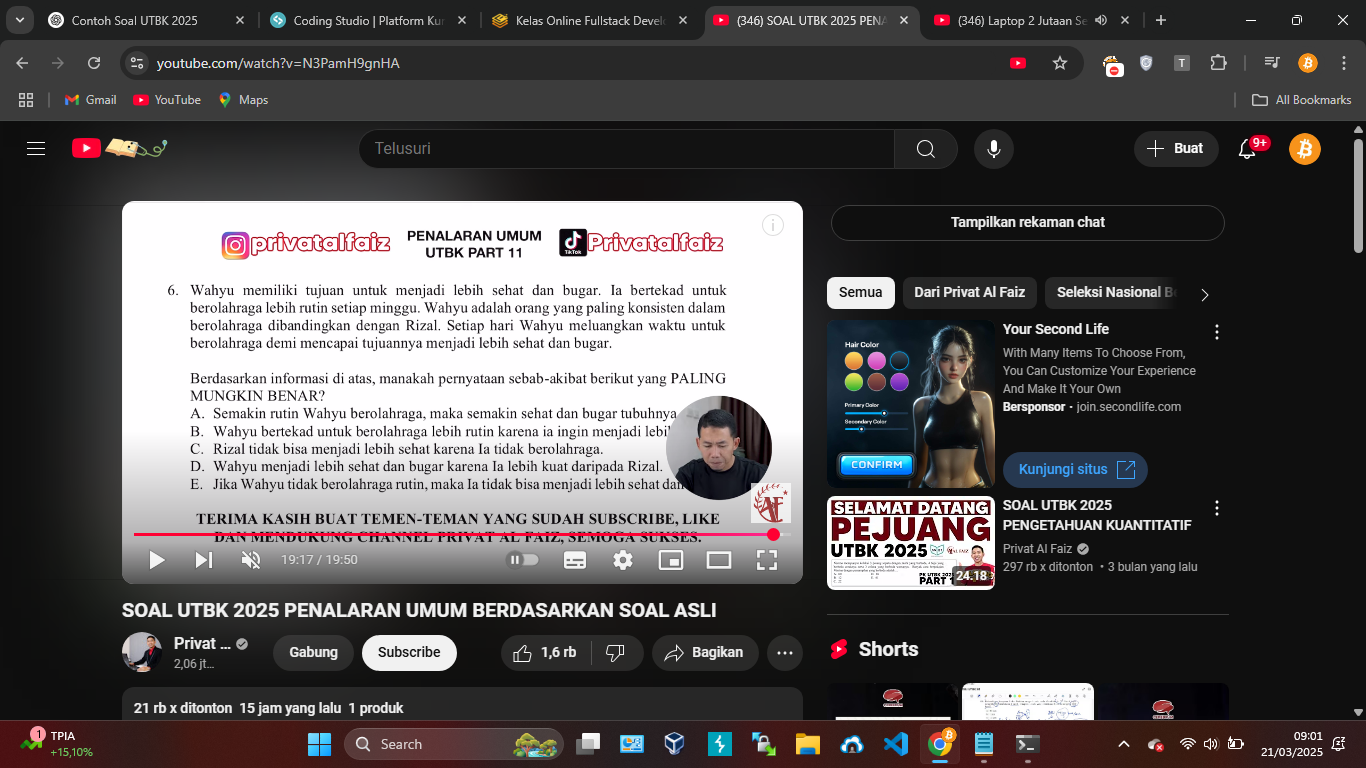Click the magnifier search button on YouTube

coord(926,149)
